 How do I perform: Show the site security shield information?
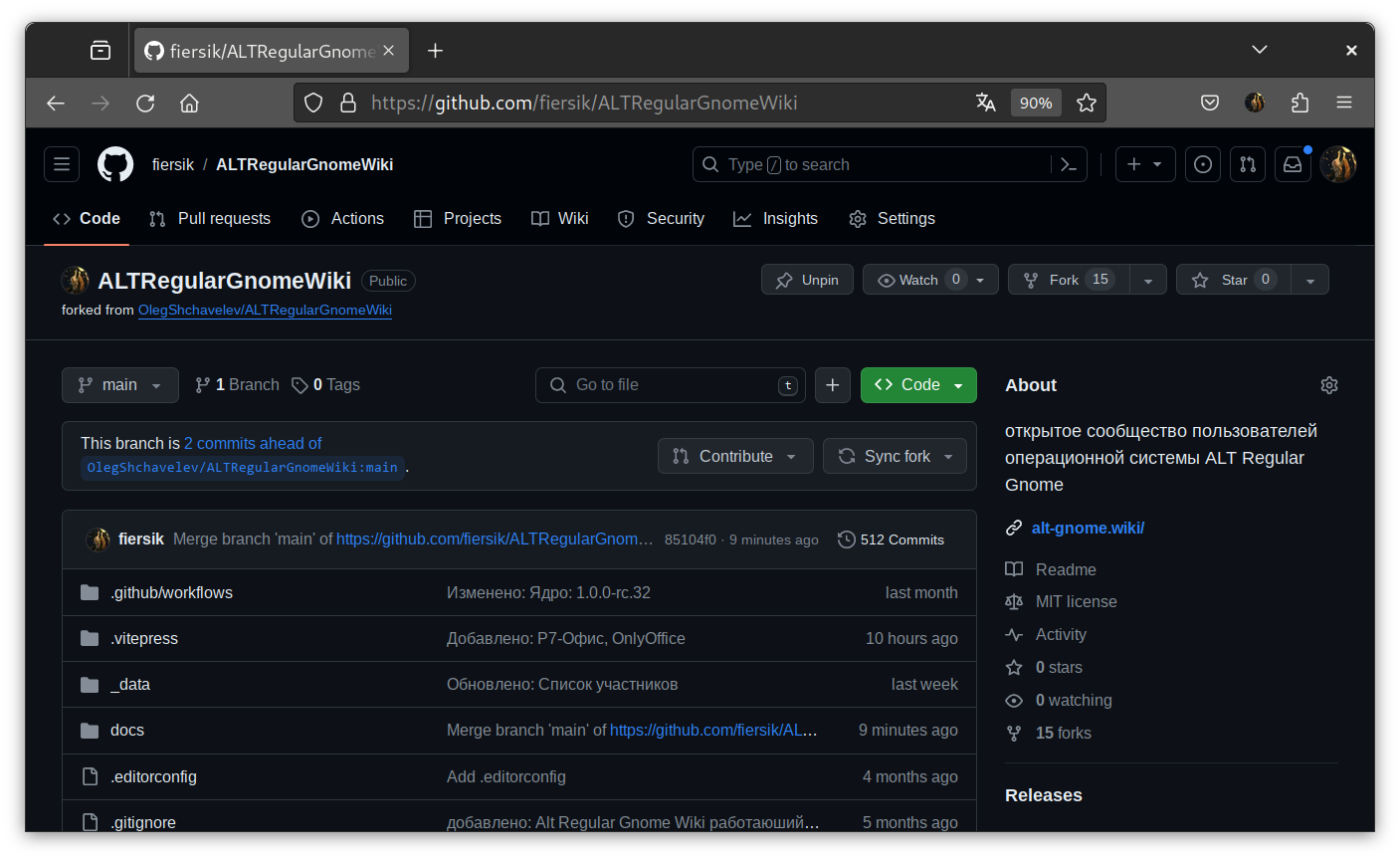(313, 103)
